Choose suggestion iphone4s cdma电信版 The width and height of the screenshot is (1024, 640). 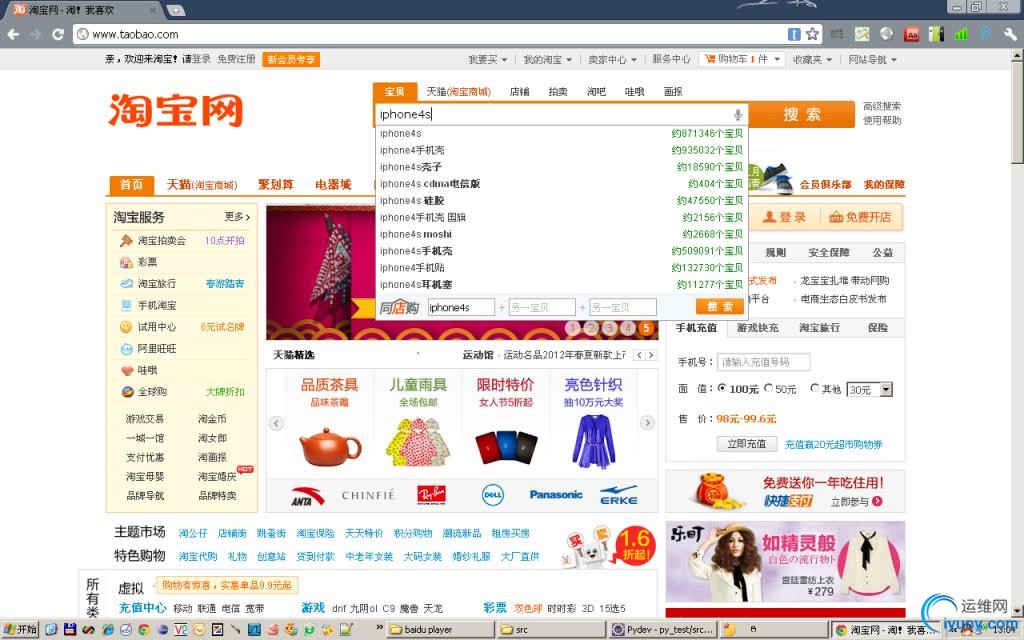click(561, 184)
